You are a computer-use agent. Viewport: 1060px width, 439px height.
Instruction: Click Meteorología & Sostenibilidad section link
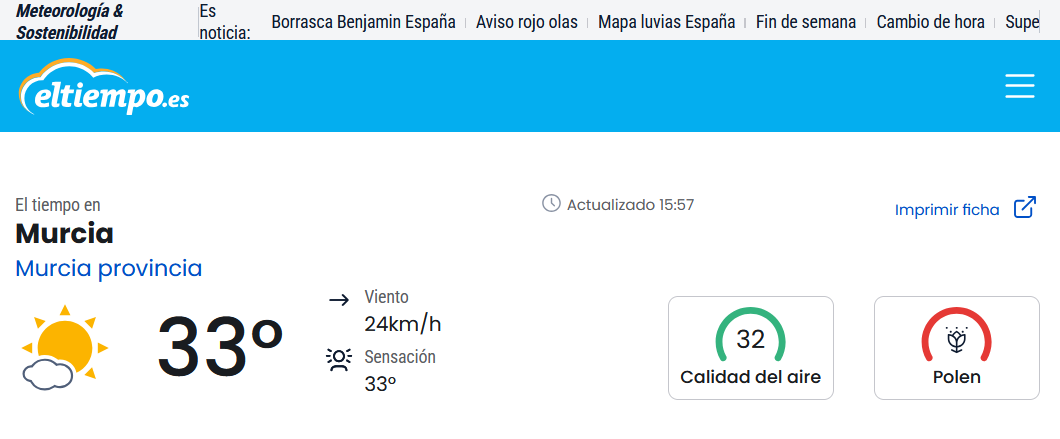70,21
